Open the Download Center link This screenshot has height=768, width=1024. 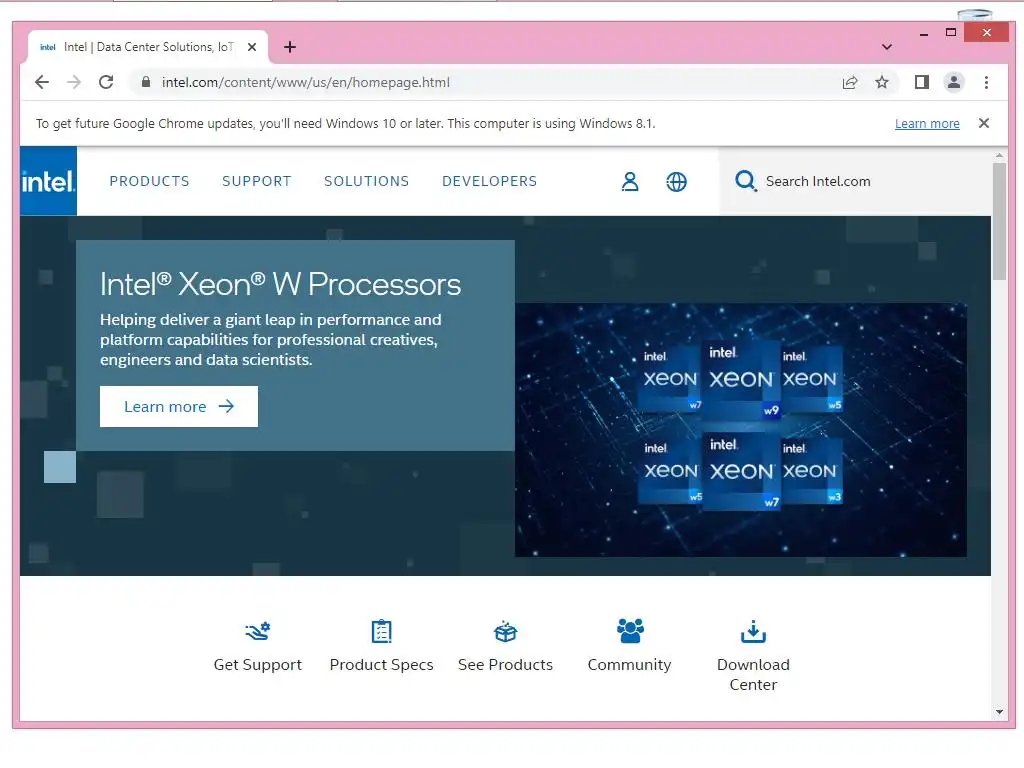753,674
